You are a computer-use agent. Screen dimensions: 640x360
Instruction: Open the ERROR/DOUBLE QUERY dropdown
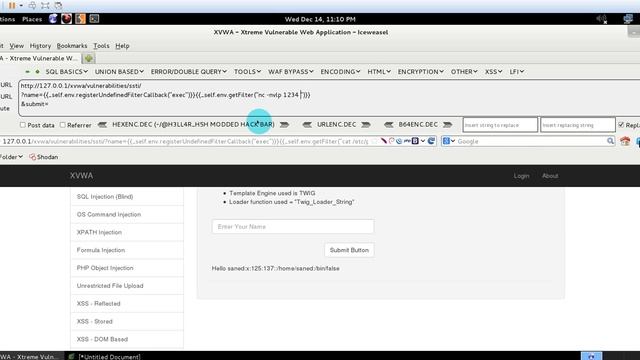[189, 72]
